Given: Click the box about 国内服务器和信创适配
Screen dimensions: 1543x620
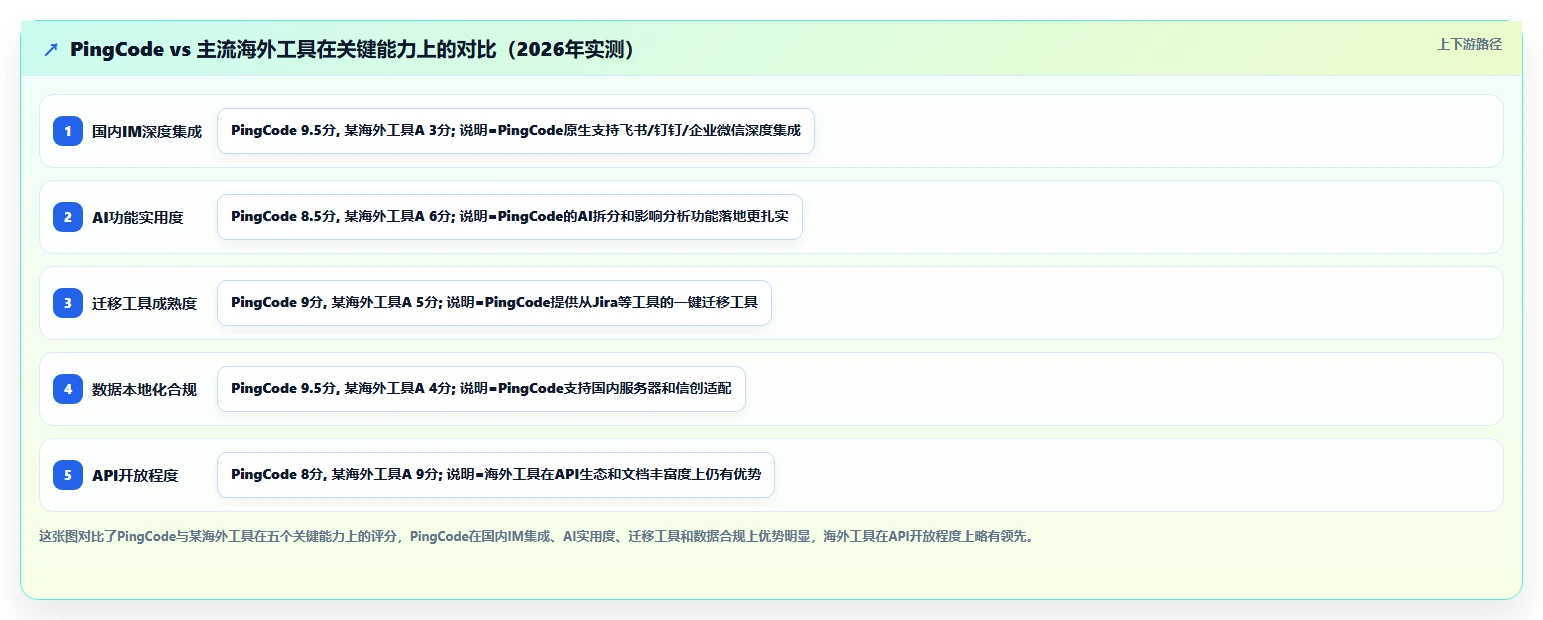Looking at the screenshot, I should [x=481, y=389].
